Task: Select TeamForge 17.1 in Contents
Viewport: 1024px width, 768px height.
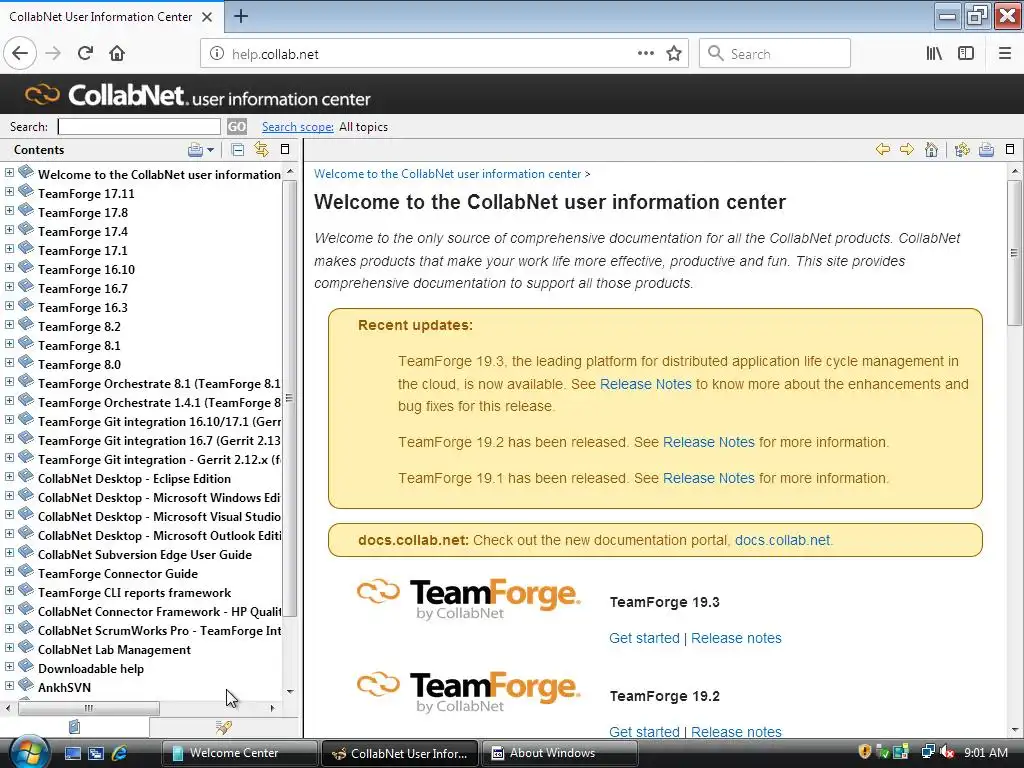Action: coord(83,251)
